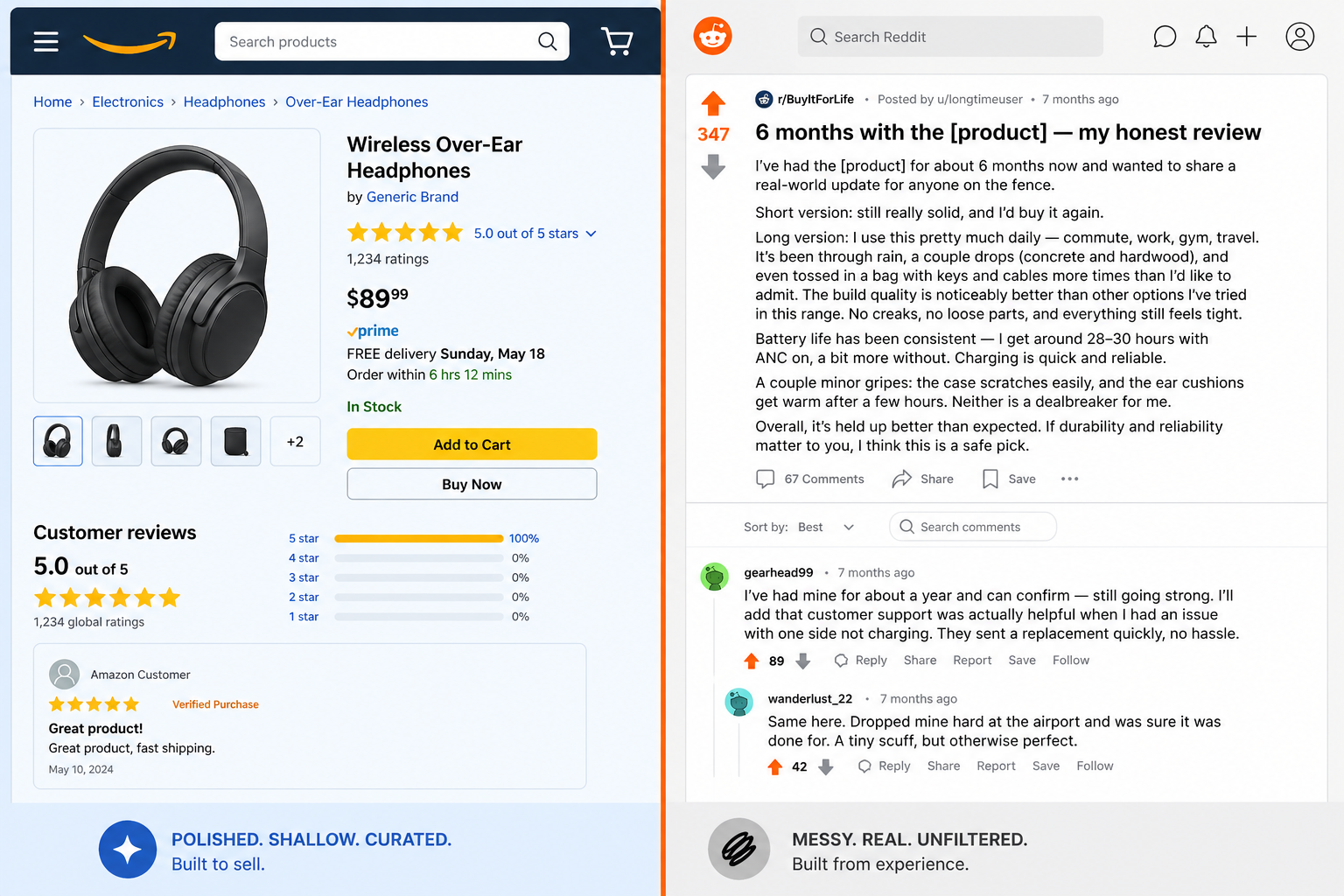This screenshot has height=896, width=1344.
Task: Upvote gearhead99's comment
Action: 751,661
